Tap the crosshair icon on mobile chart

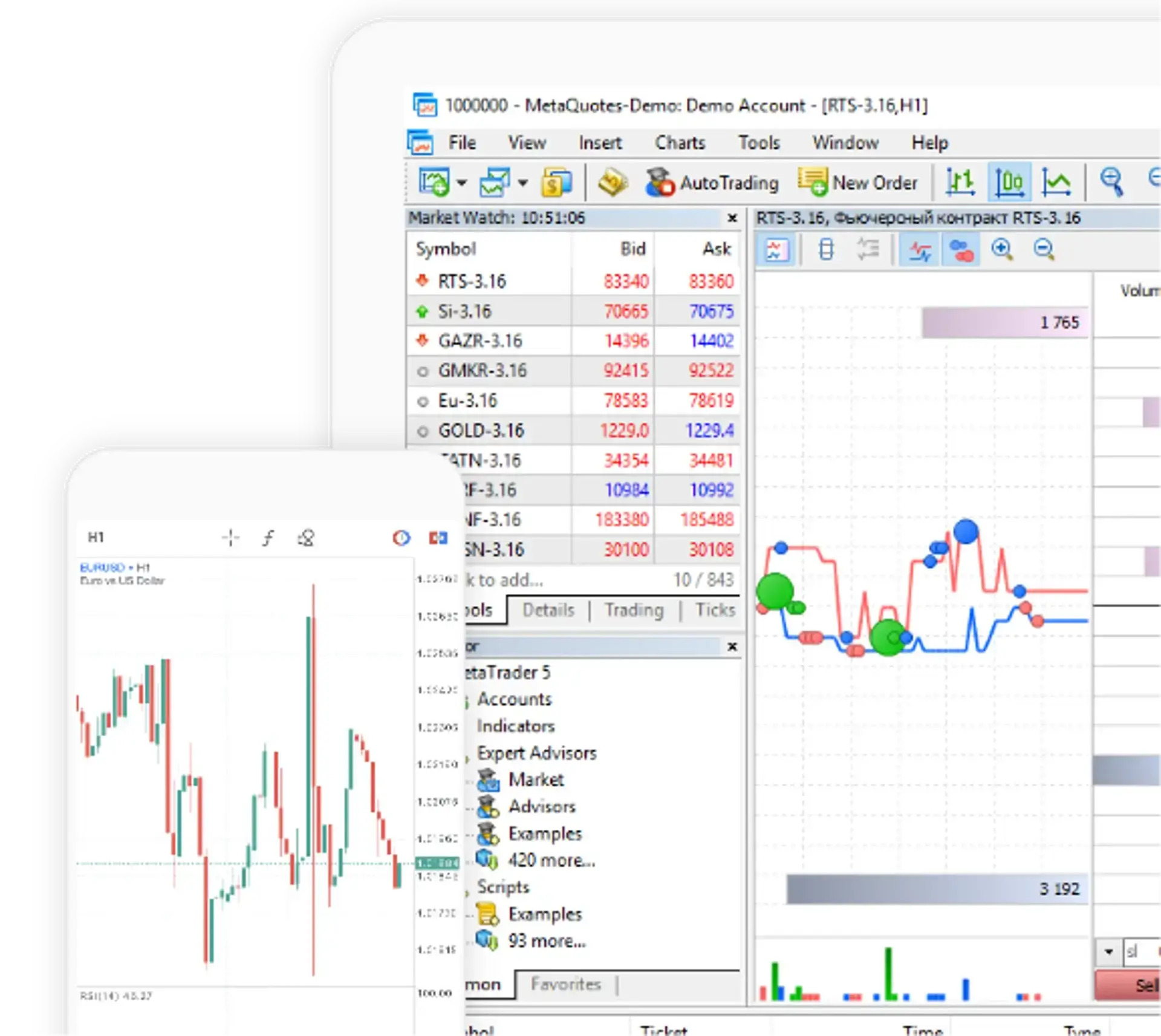230,538
